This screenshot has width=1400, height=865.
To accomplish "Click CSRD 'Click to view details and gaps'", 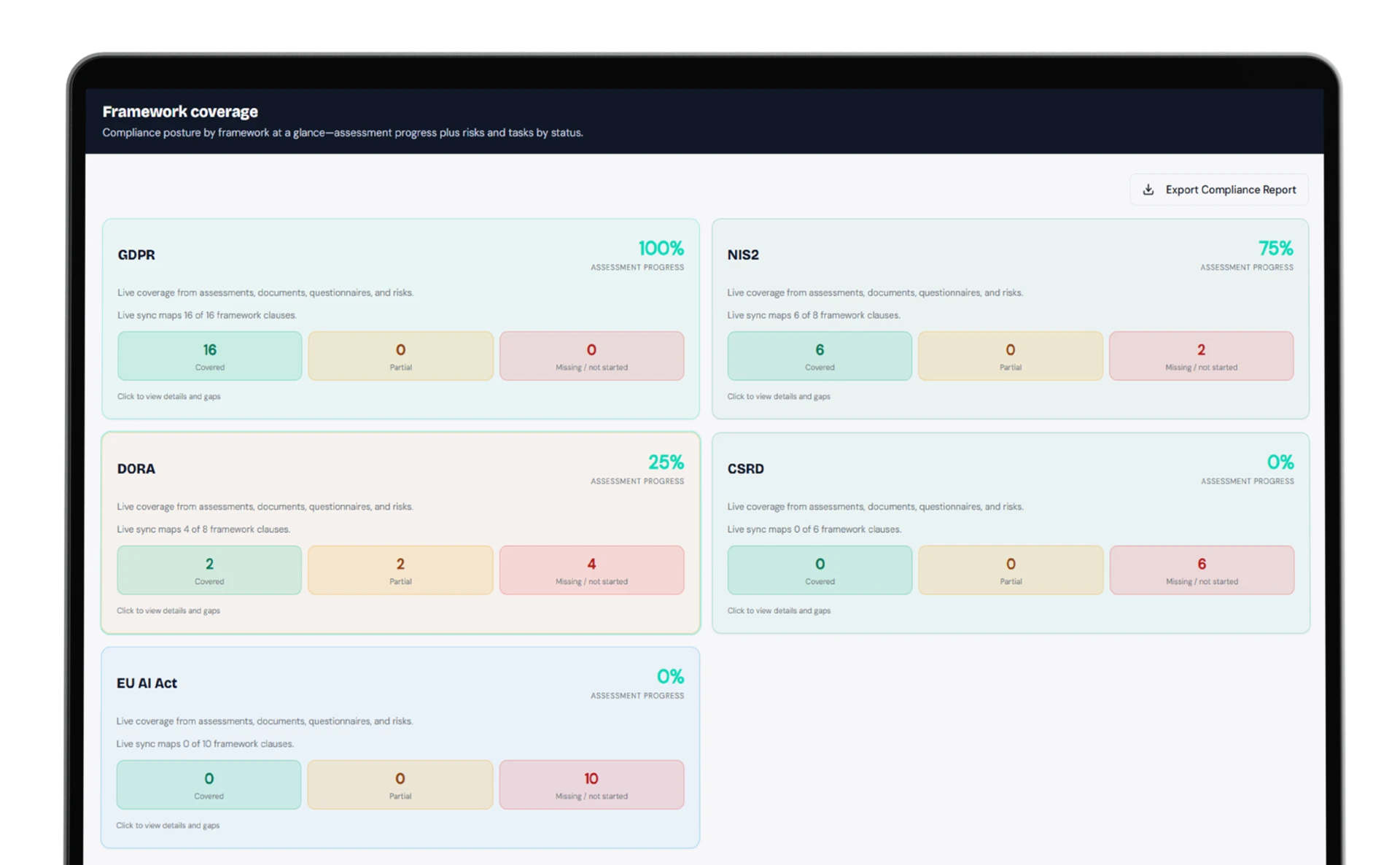I will tap(779, 610).
